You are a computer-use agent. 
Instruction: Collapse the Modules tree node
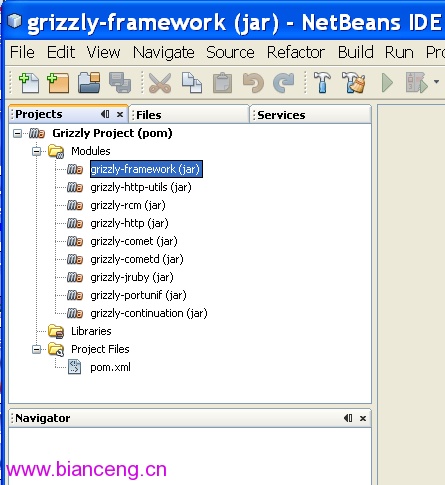[36, 152]
